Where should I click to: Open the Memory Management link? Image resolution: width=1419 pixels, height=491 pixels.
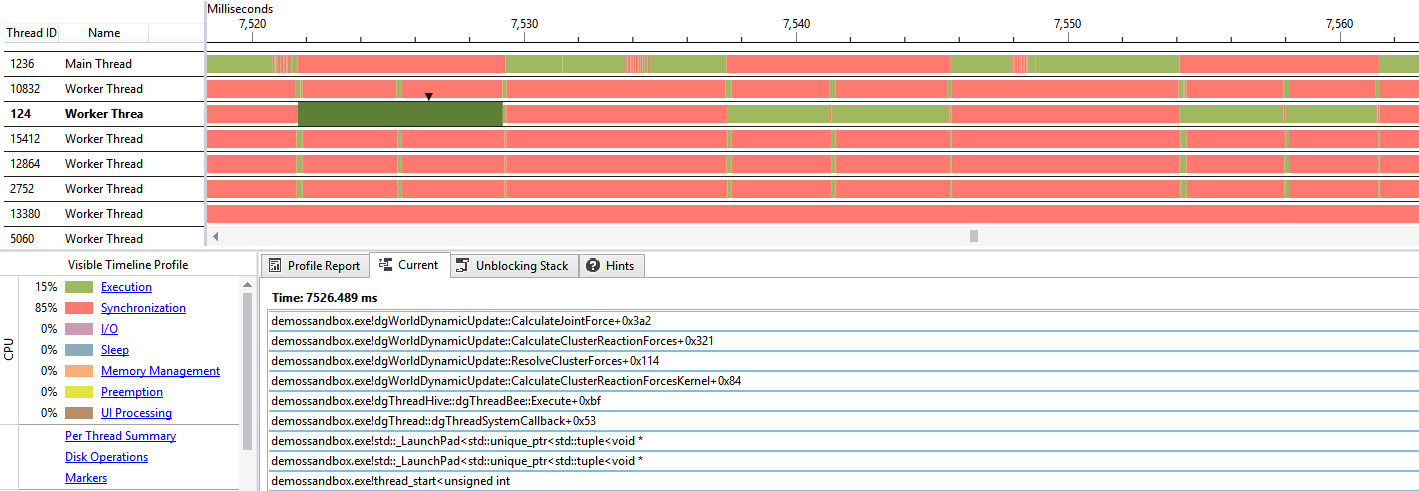coord(160,371)
